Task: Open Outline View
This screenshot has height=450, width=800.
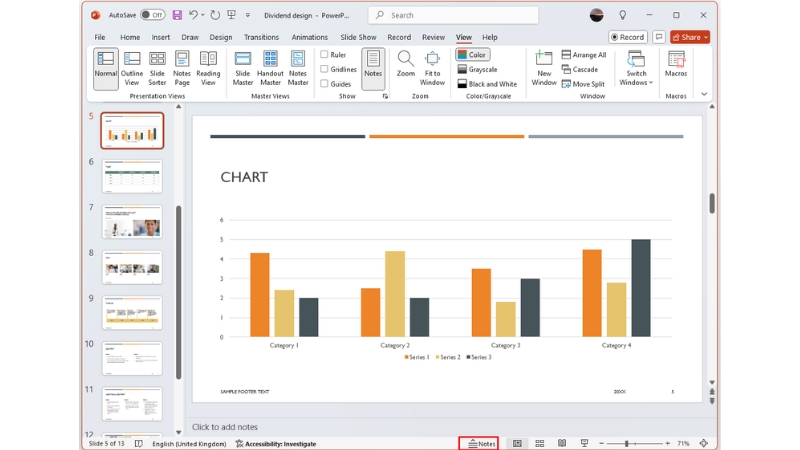Action: [x=132, y=68]
